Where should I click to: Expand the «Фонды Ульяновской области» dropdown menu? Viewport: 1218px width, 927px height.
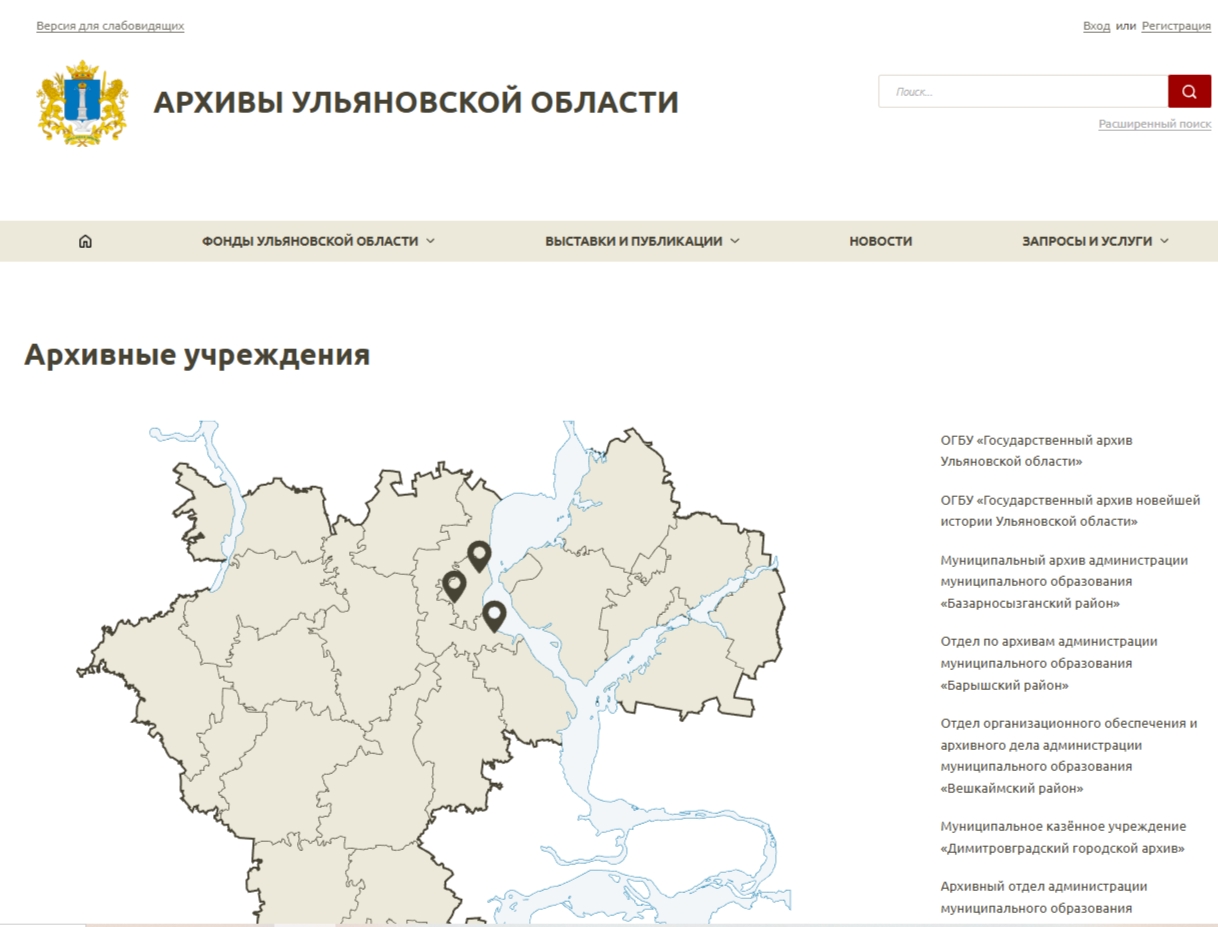point(318,241)
